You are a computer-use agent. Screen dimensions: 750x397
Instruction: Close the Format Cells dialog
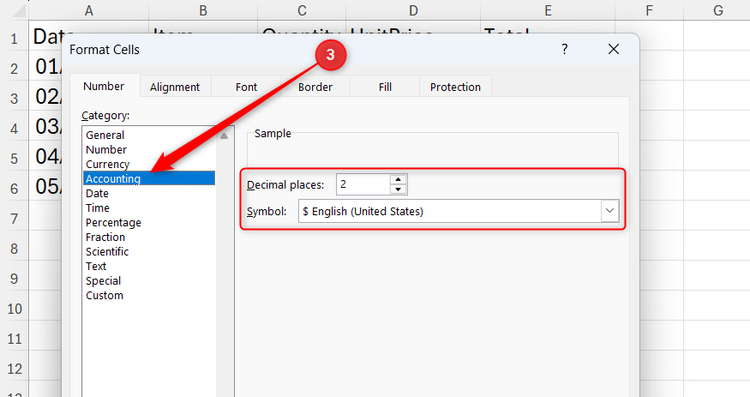(x=614, y=49)
